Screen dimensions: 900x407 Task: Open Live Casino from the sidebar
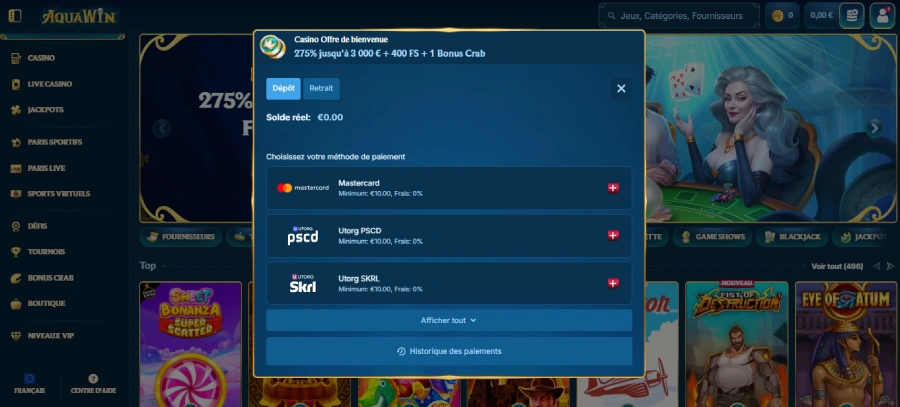[49, 84]
